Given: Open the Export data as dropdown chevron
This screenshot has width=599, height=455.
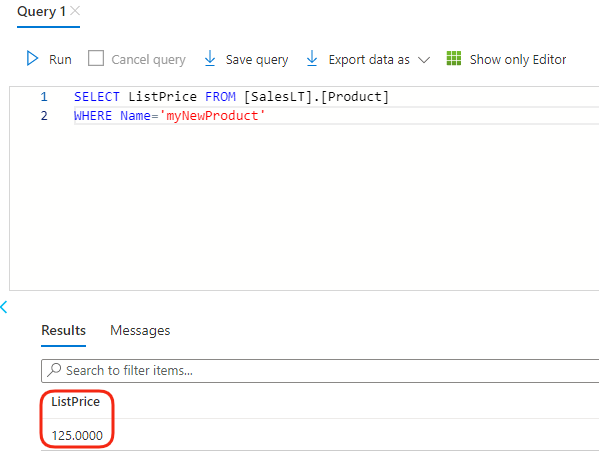Looking at the screenshot, I should point(424,60).
